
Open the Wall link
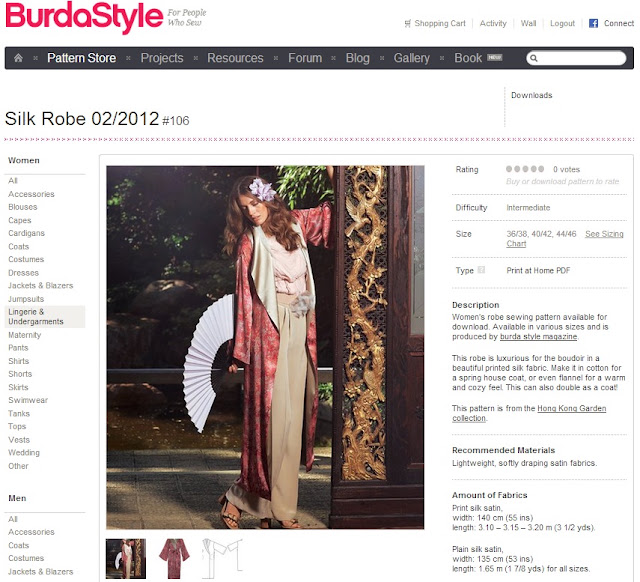tap(528, 23)
